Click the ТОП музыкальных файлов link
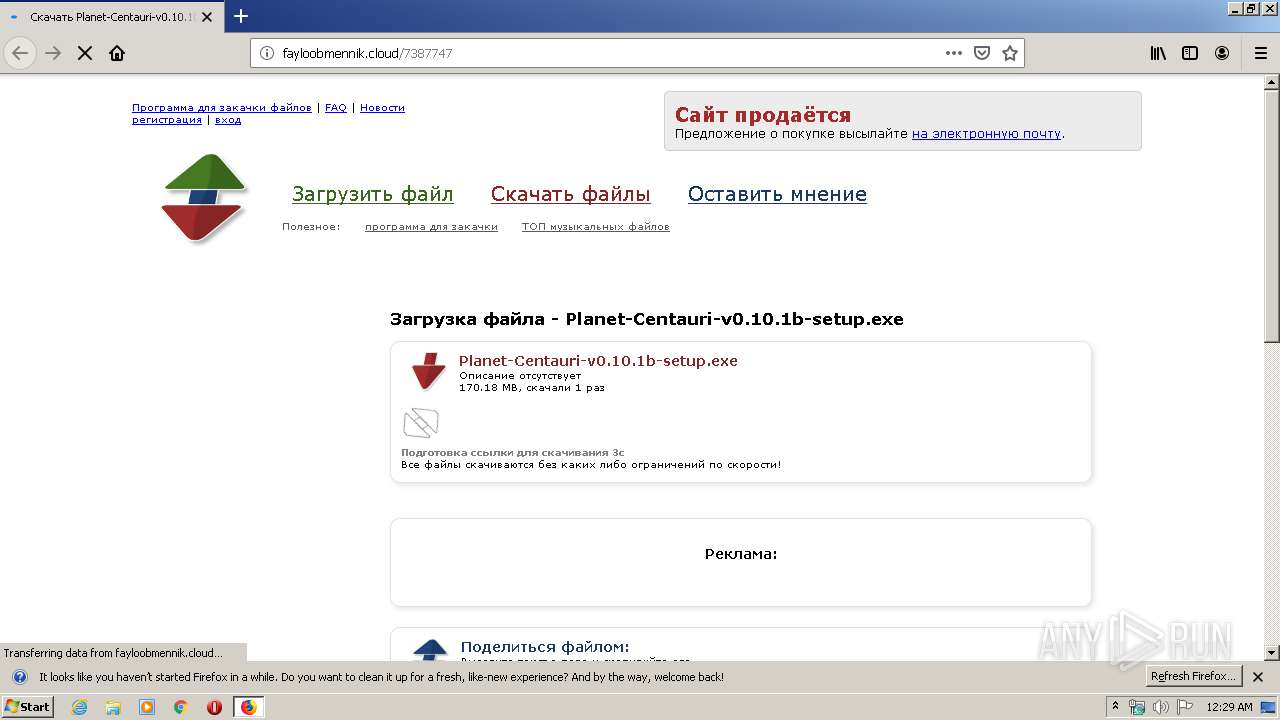This screenshot has width=1280, height=720. coord(596,227)
